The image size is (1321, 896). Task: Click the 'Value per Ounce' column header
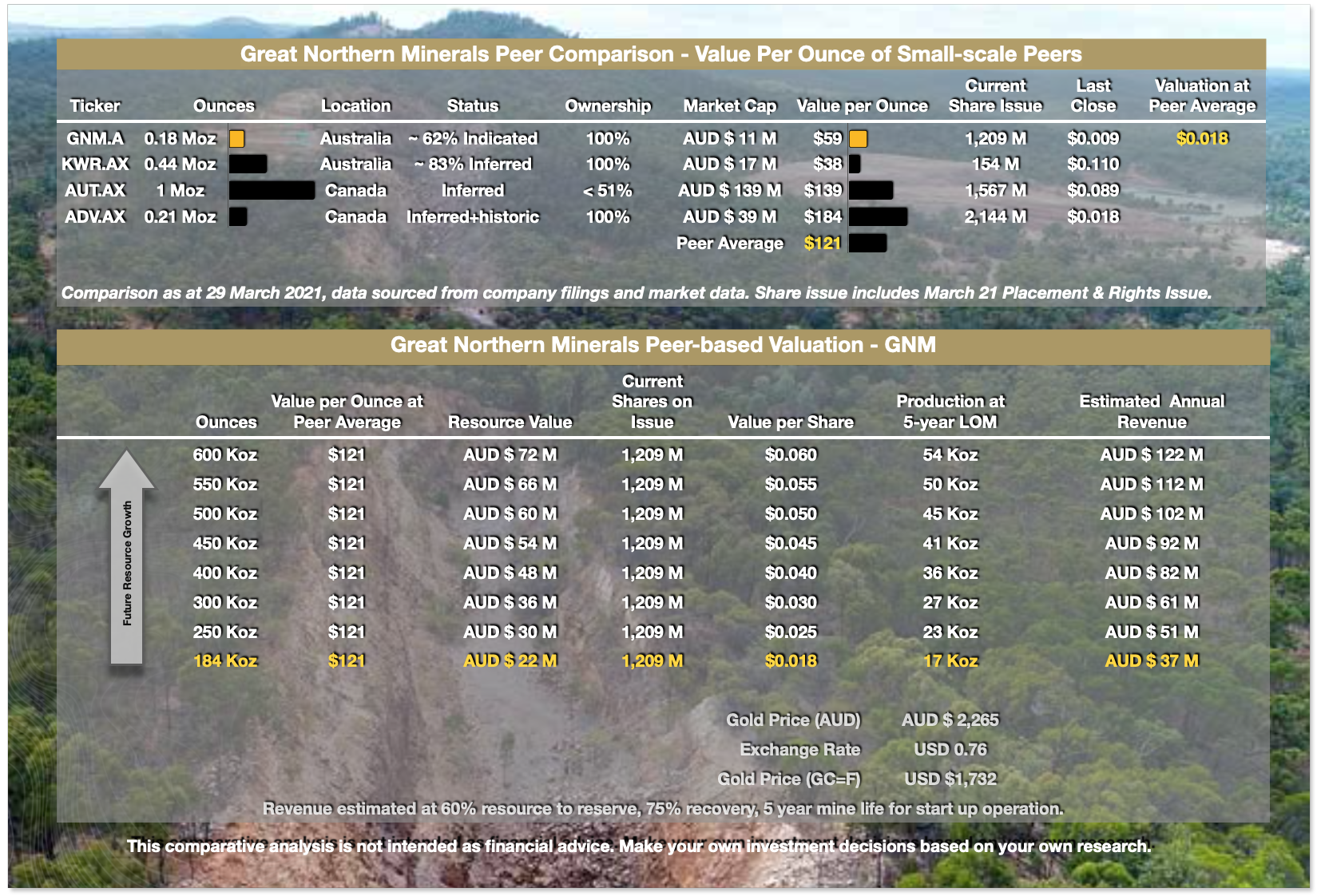tap(863, 105)
